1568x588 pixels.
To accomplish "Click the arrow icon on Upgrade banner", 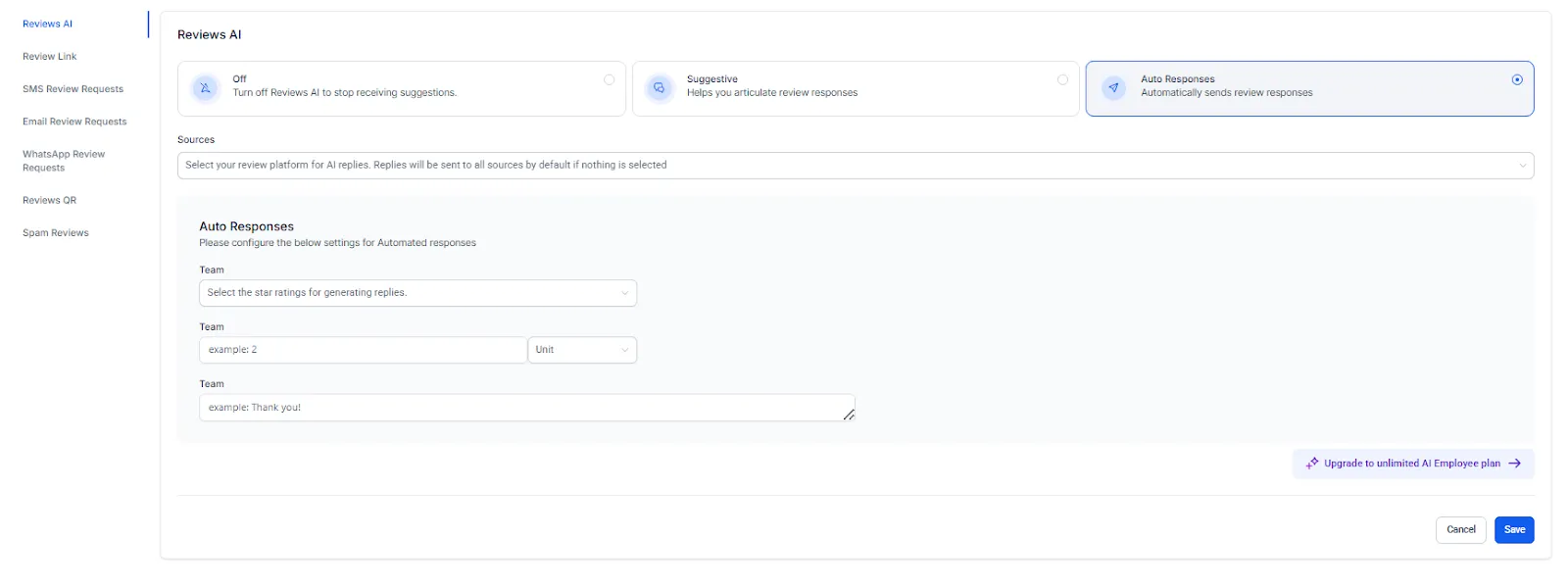I will [x=1514, y=464].
